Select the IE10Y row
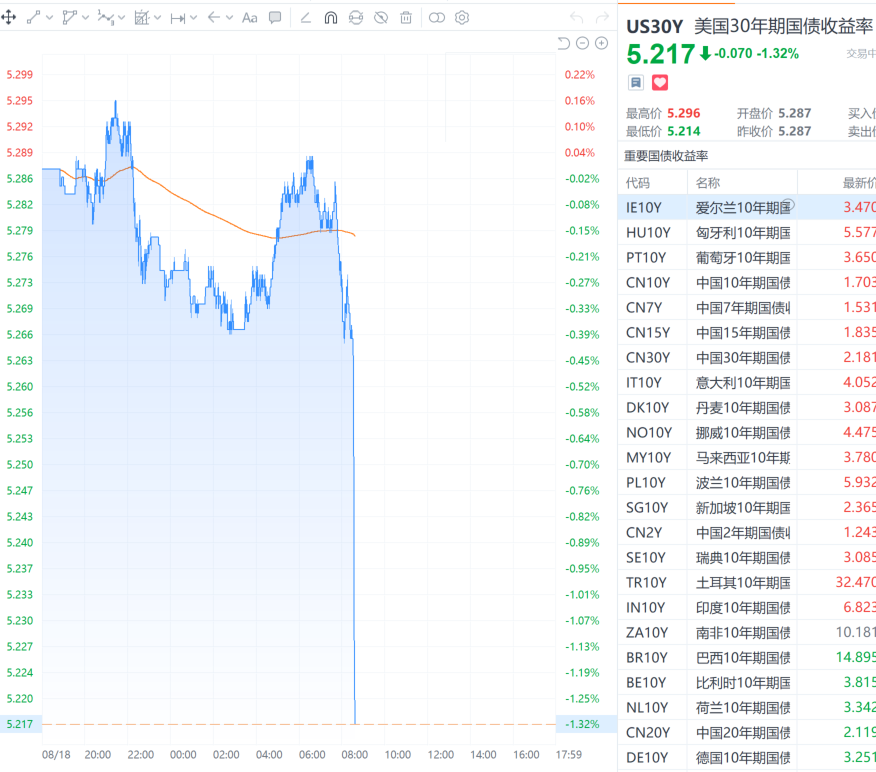 747,207
